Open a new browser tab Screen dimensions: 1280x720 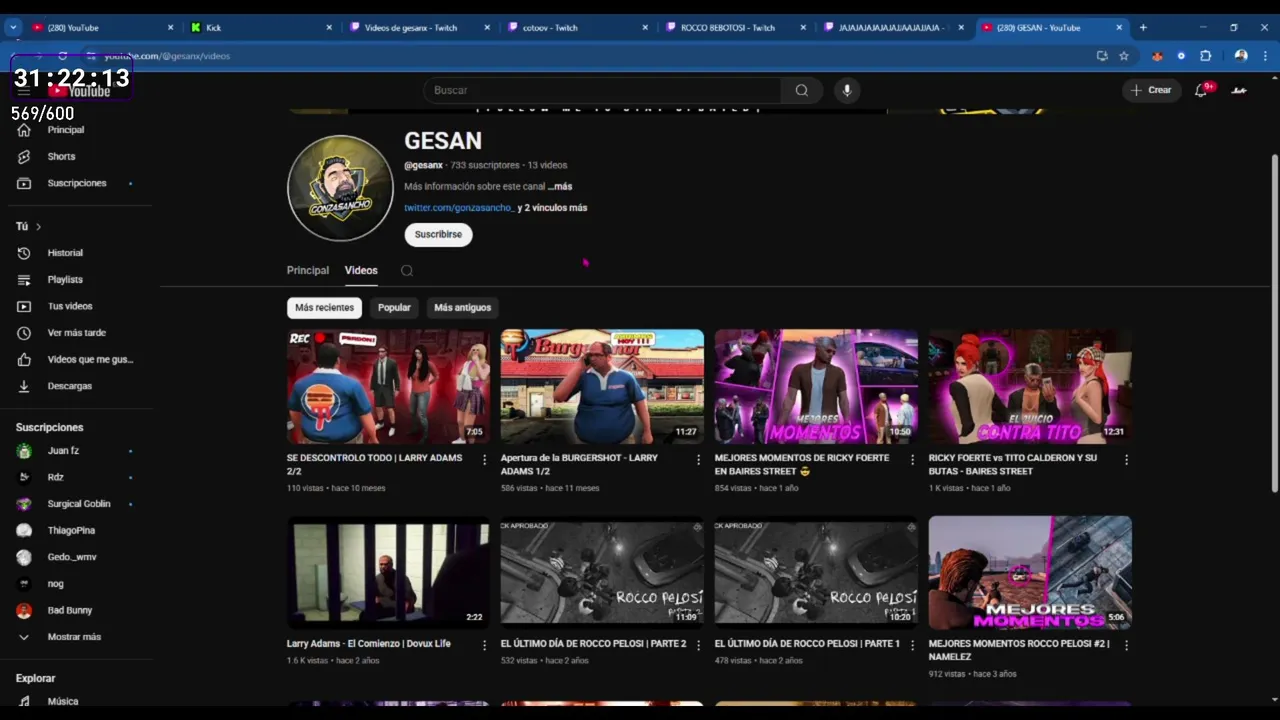[x=1143, y=28]
